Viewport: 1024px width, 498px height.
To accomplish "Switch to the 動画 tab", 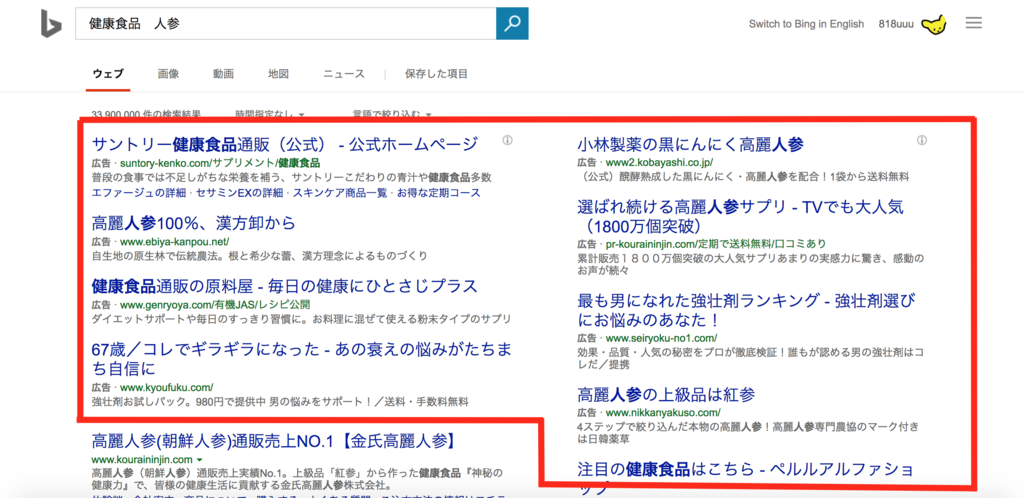I will pos(223,74).
